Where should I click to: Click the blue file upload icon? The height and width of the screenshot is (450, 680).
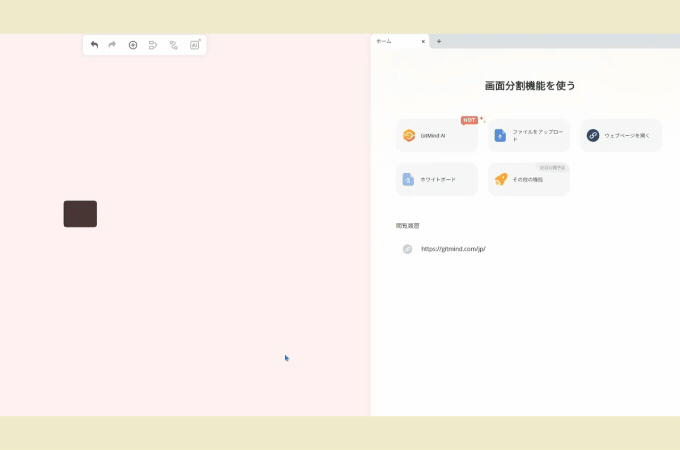[500, 135]
